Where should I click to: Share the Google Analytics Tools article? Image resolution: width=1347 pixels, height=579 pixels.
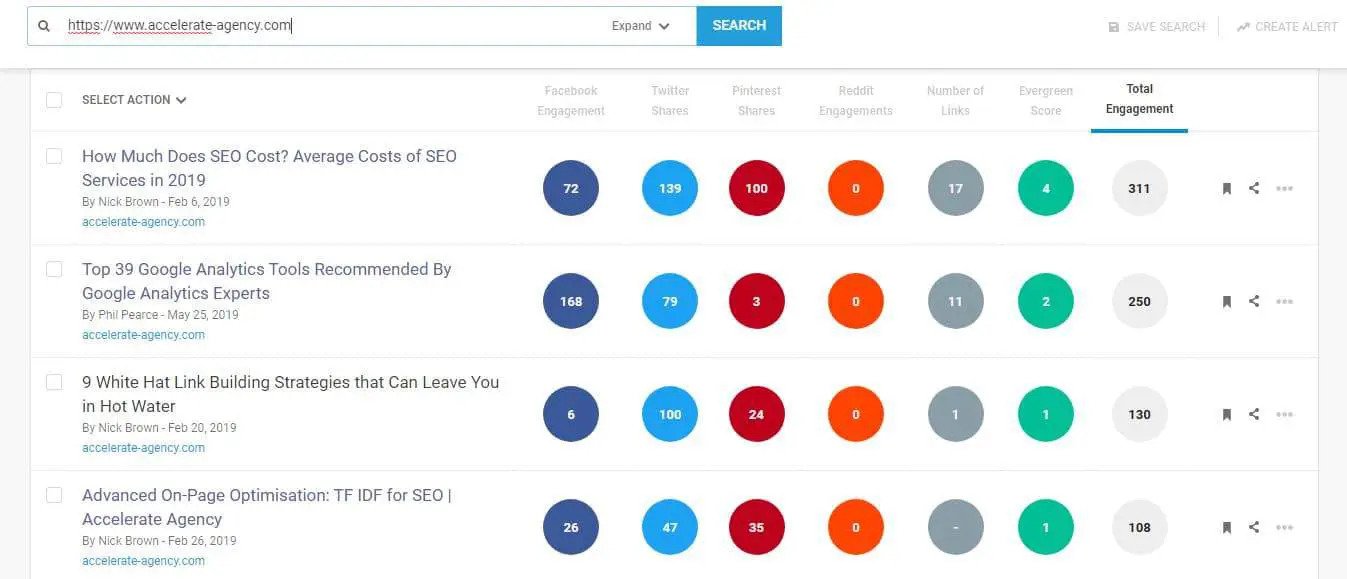click(1254, 301)
